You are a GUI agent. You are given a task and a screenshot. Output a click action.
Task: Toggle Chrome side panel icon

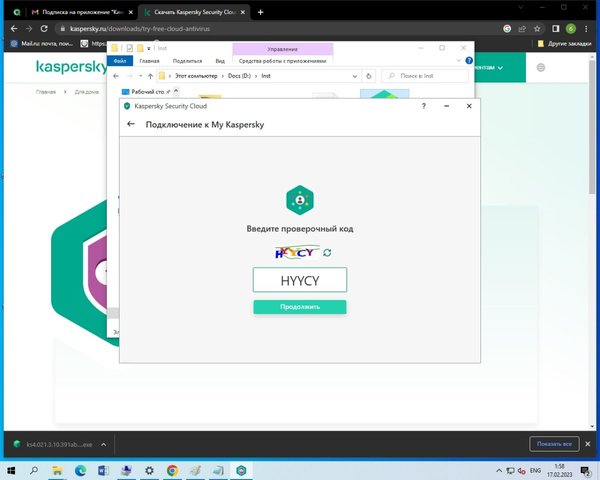[x=556, y=29]
